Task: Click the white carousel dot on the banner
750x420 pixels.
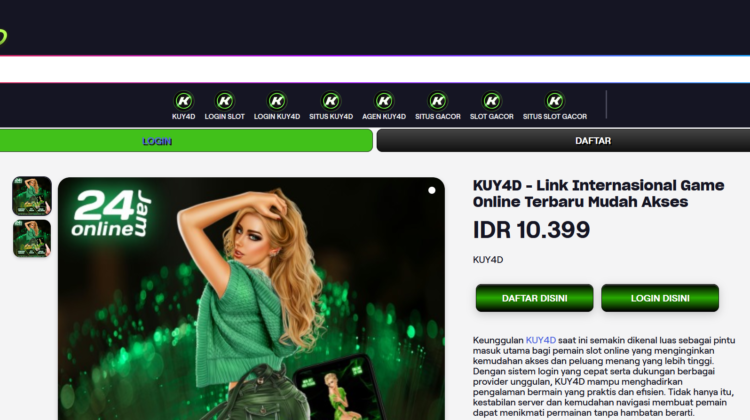Action: click(x=431, y=190)
